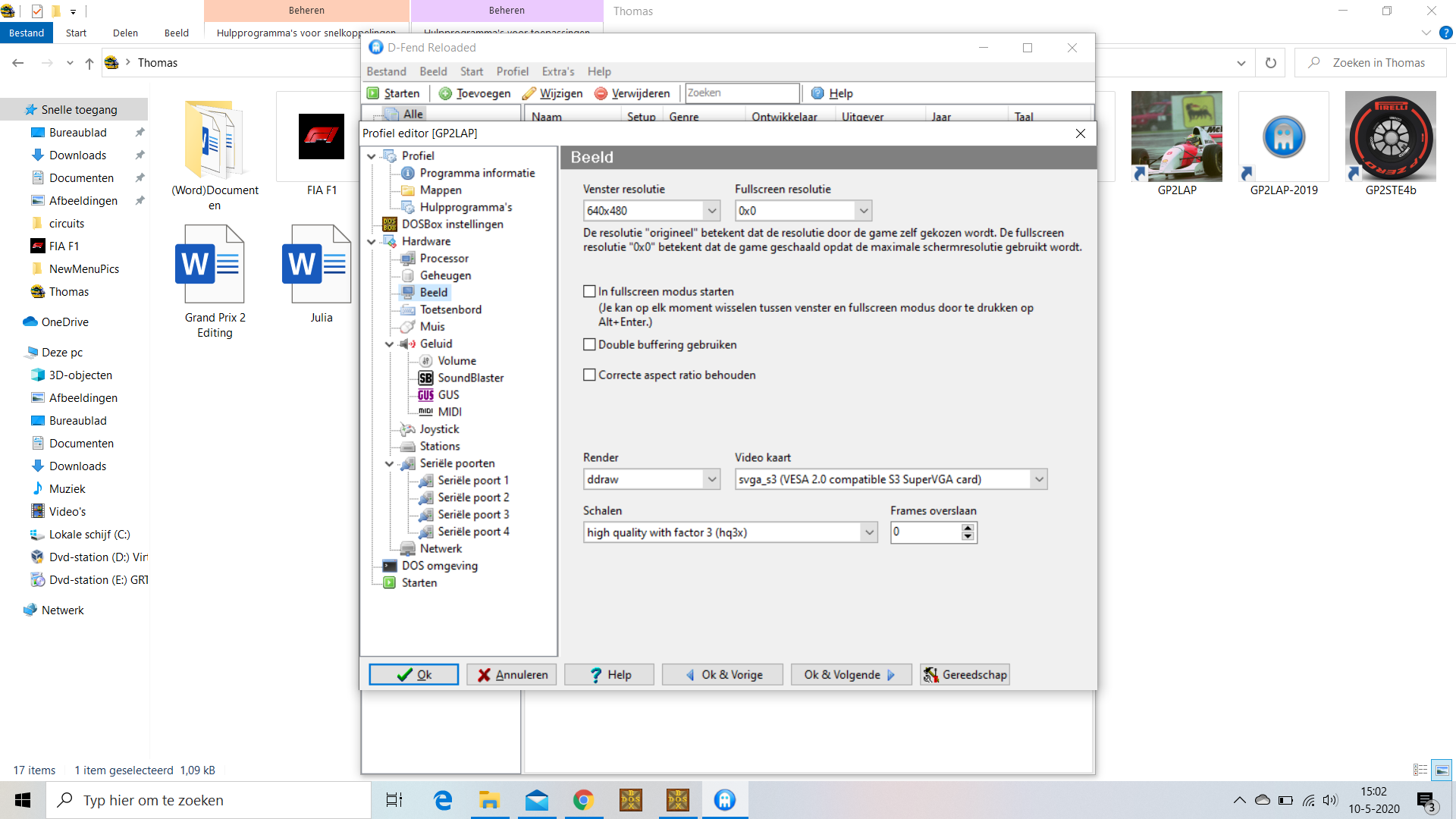The width and height of the screenshot is (1456, 819).
Task: Click the GUS sound card icon
Action: (425, 395)
